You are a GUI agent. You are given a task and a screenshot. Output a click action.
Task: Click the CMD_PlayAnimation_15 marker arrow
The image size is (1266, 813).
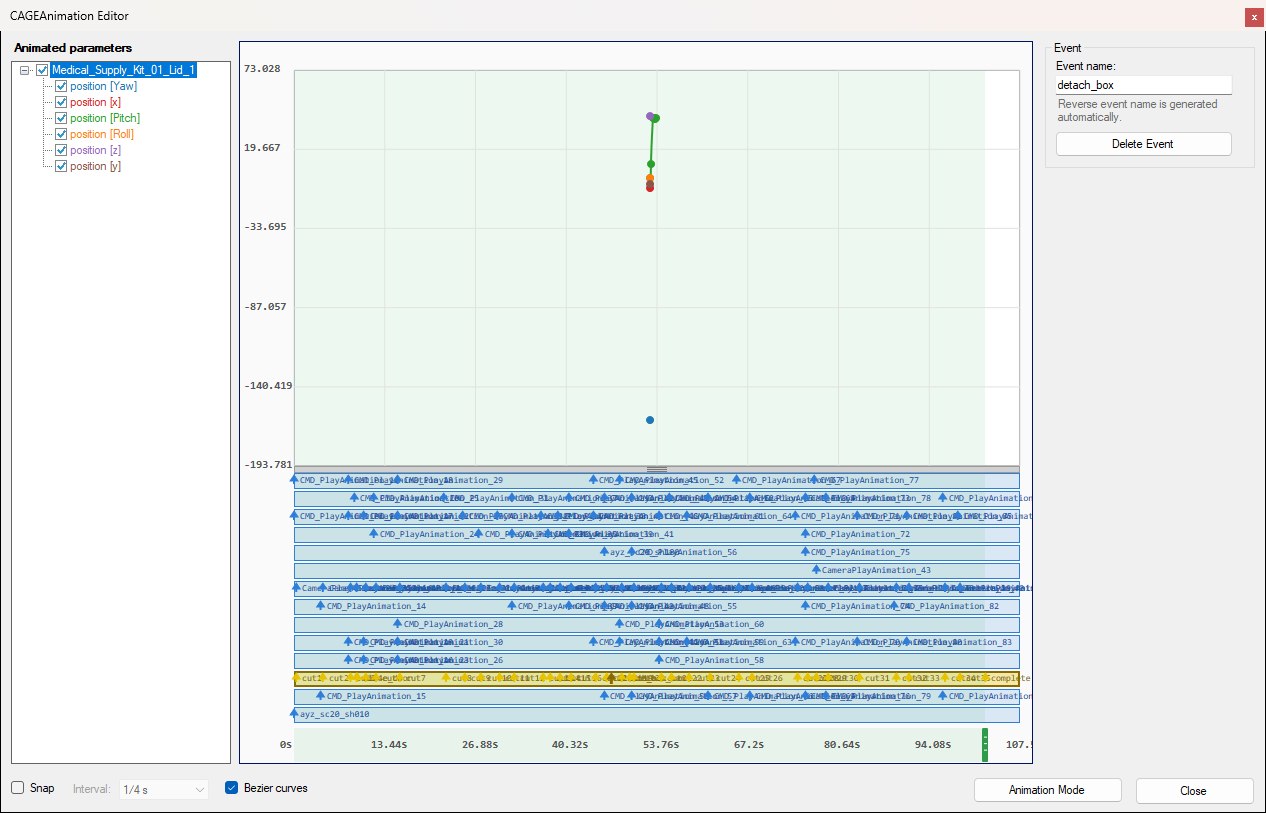pos(321,696)
